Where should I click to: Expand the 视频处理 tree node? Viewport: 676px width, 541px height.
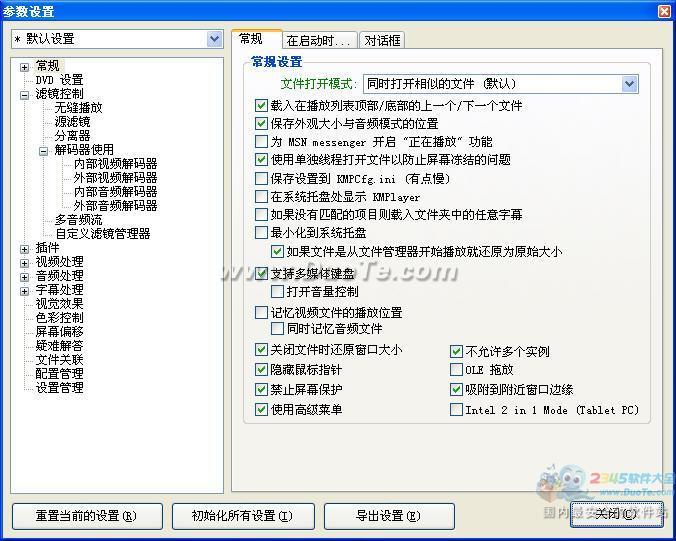tap(25, 263)
